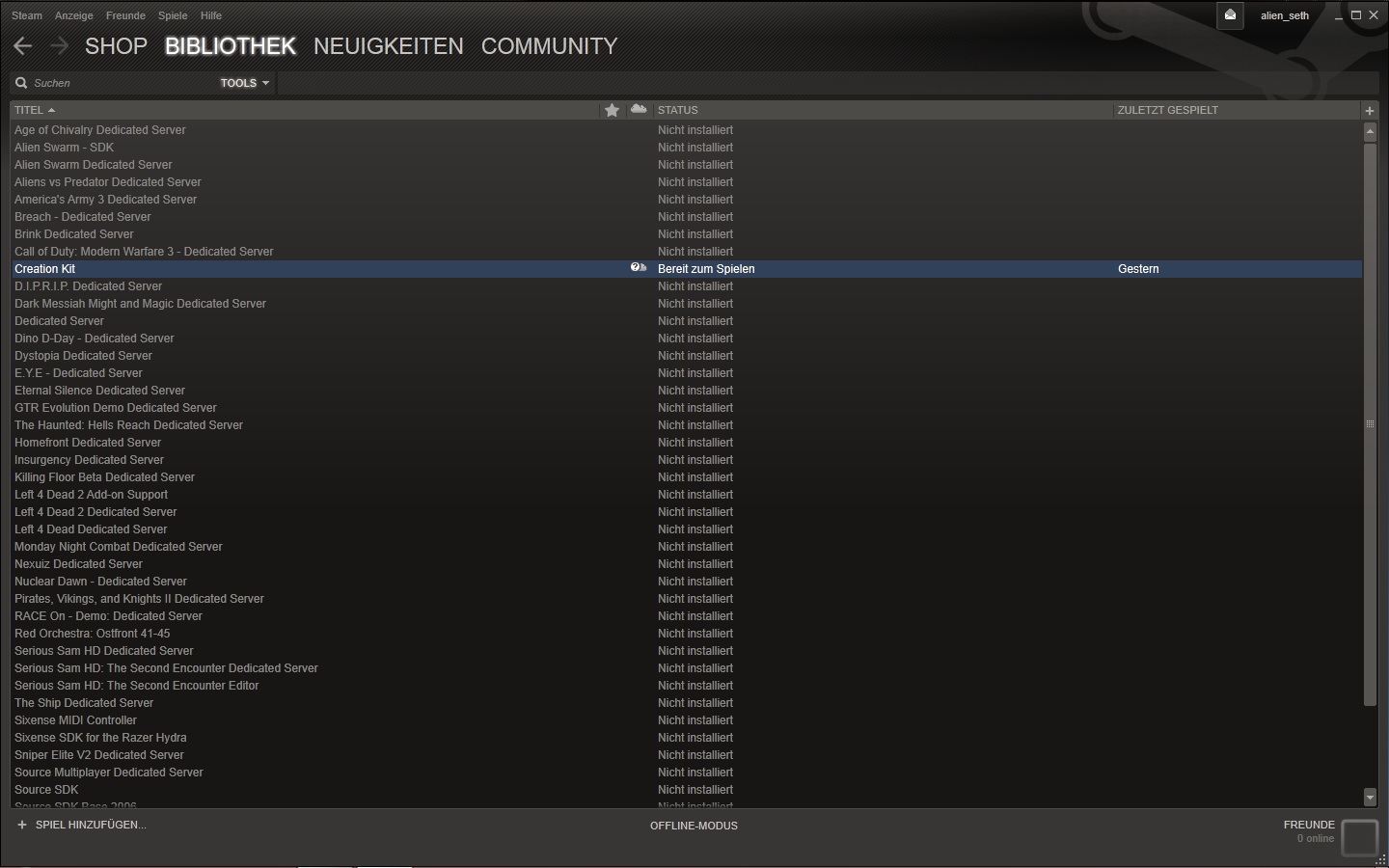The image size is (1389, 868).
Task: Click the magnifier search icon
Action: pyautogui.click(x=21, y=83)
